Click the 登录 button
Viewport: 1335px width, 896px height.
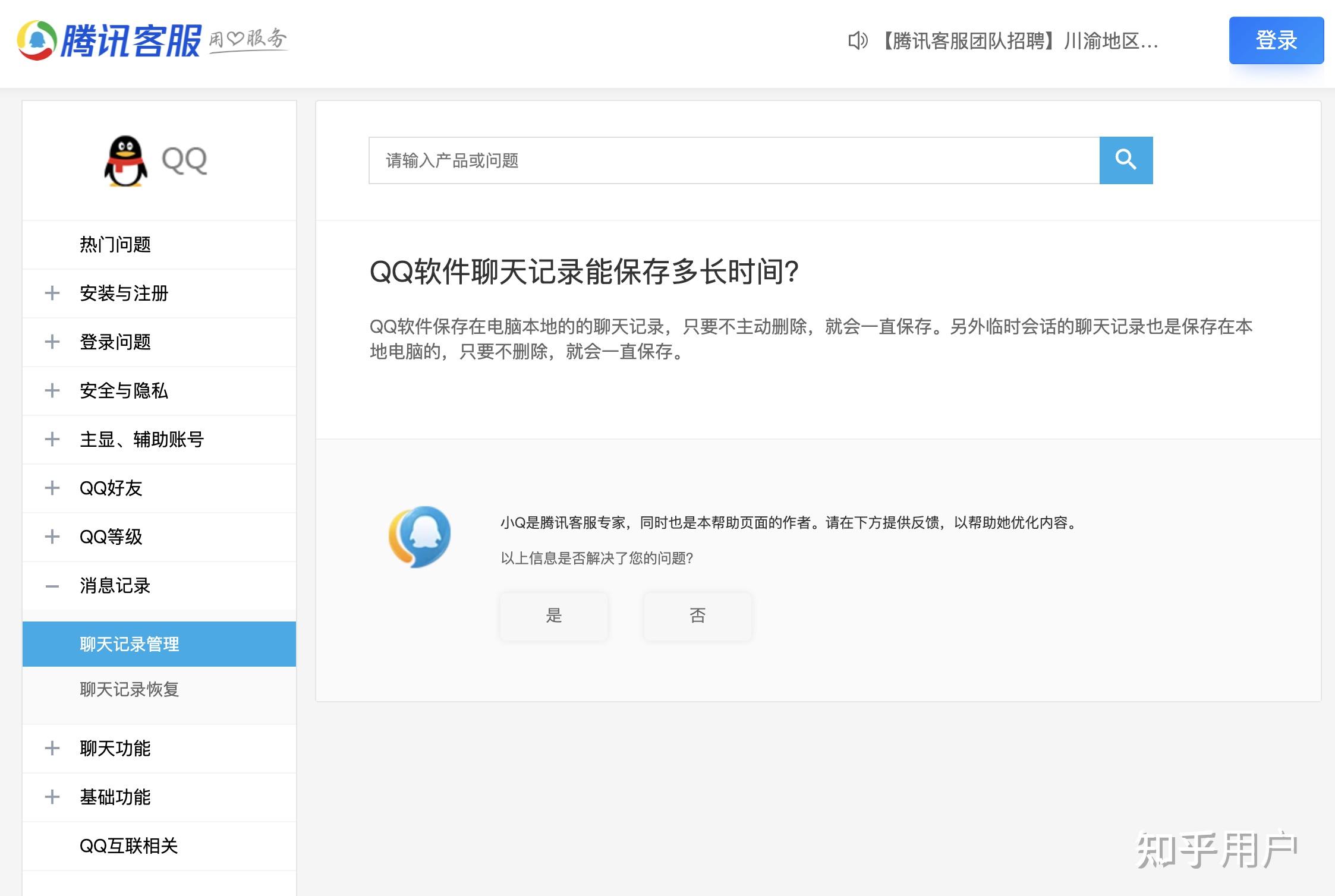[1276, 42]
